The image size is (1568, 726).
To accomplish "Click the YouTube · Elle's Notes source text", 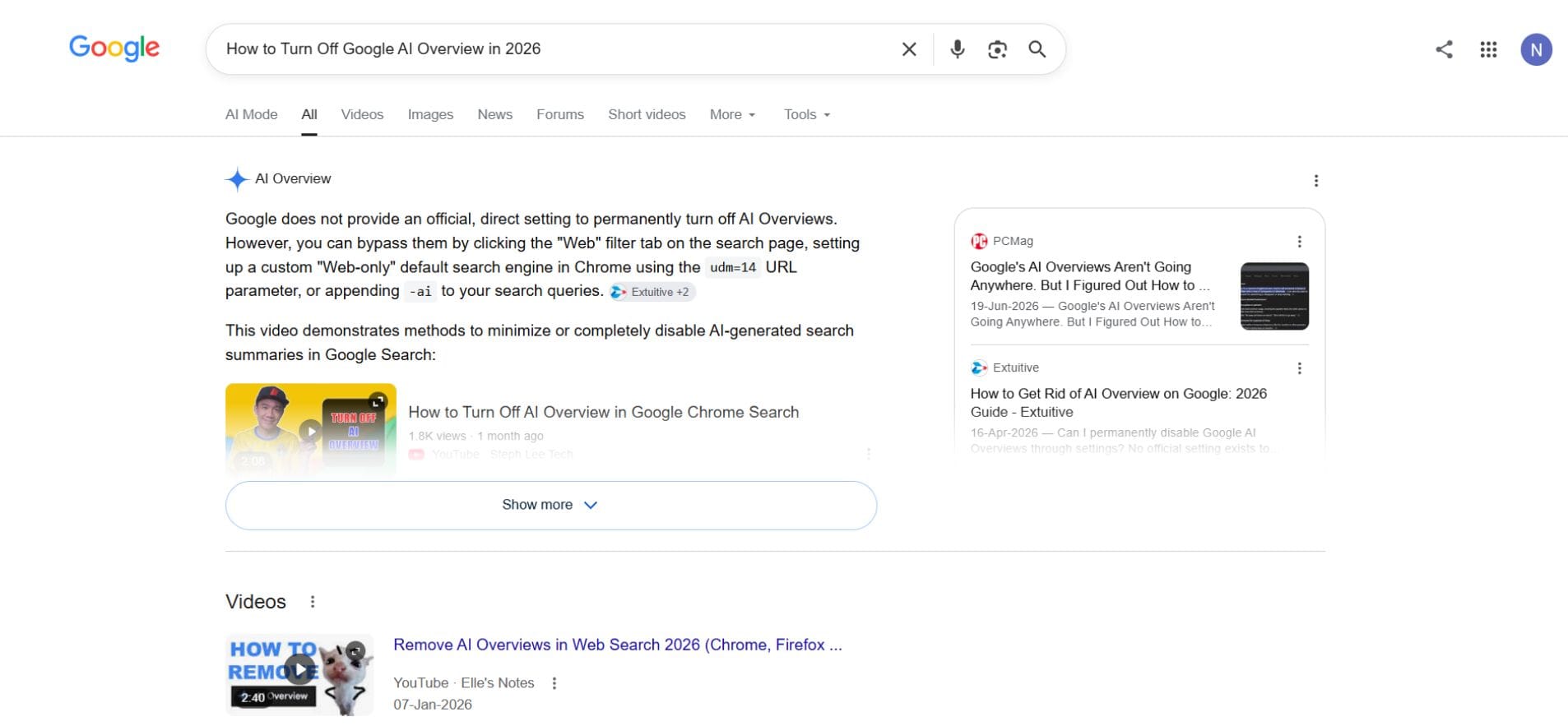I will point(464,683).
